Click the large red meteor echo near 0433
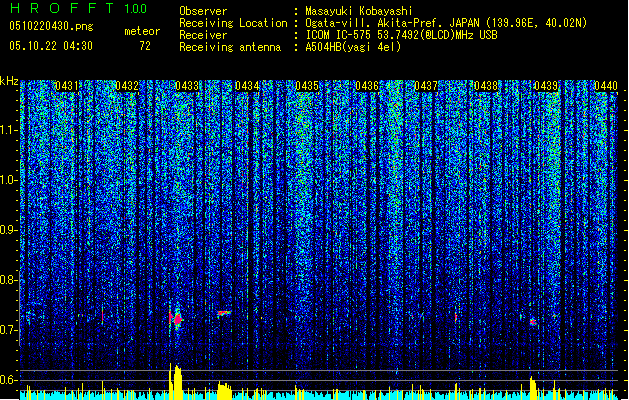This screenshot has width=629, height=400. [176, 319]
